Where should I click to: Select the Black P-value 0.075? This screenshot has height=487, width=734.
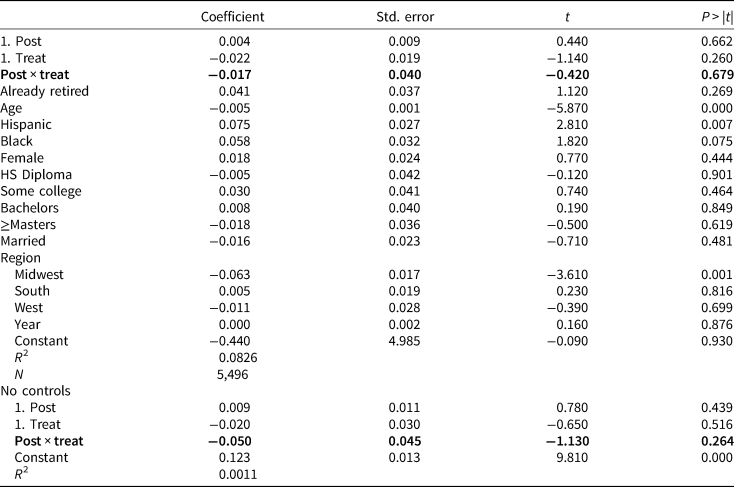tap(716, 141)
